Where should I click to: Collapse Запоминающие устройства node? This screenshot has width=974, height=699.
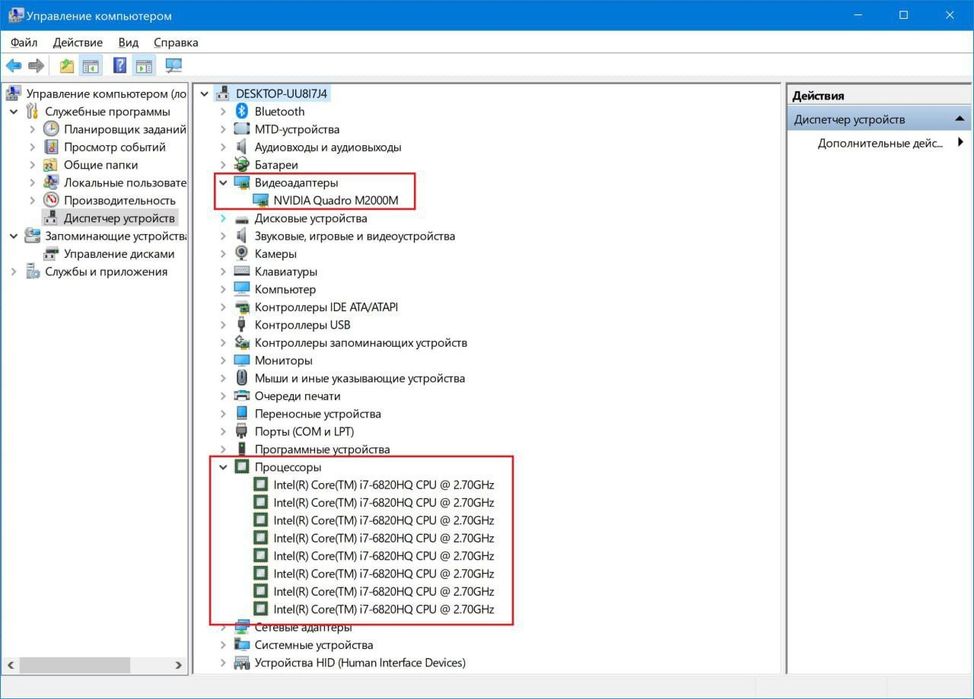pos(14,235)
